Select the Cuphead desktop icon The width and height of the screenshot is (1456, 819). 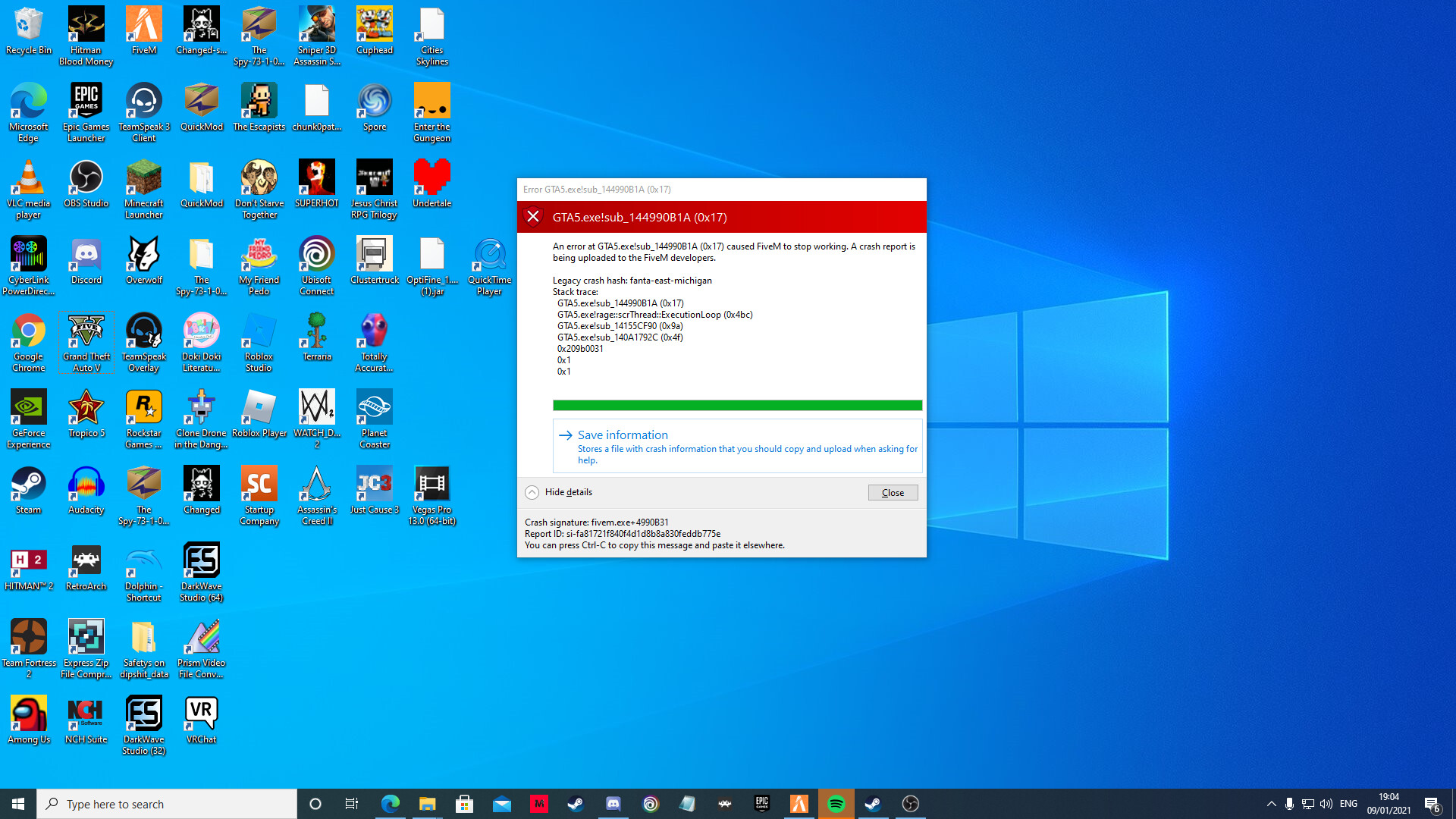pyautogui.click(x=375, y=32)
